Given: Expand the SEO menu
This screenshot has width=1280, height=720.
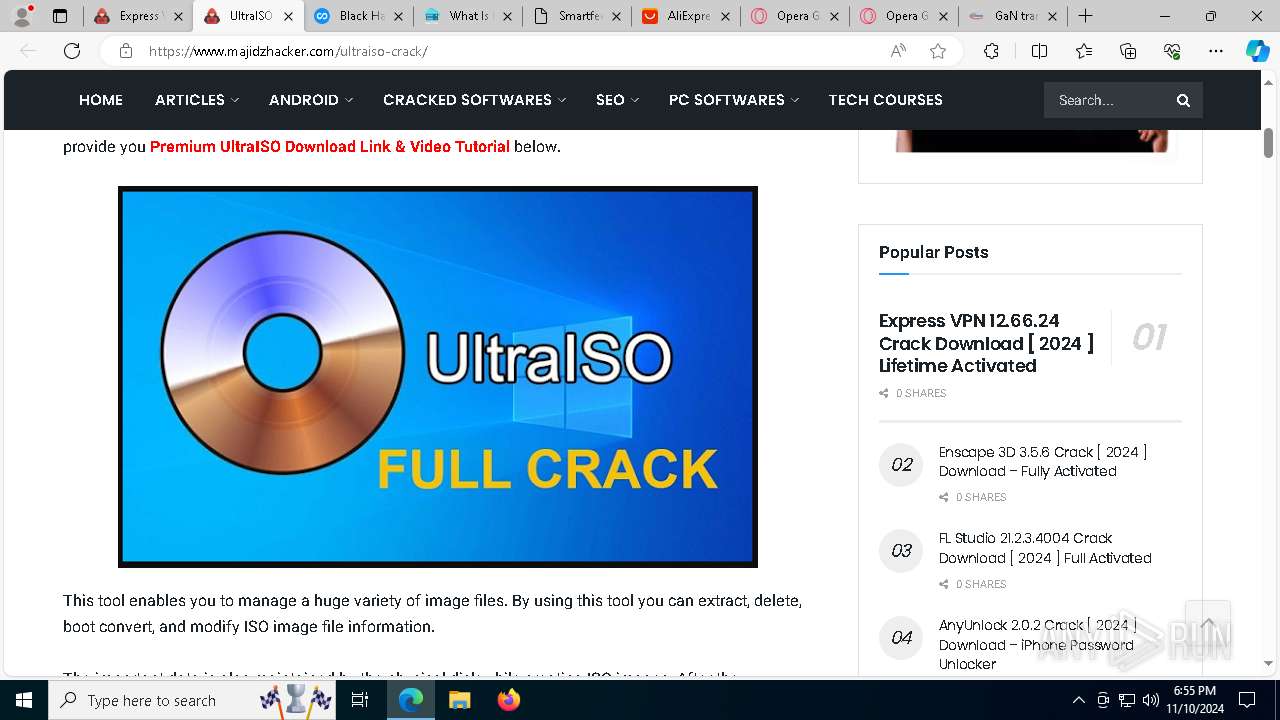Looking at the screenshot, I should [x=617, y=100].
